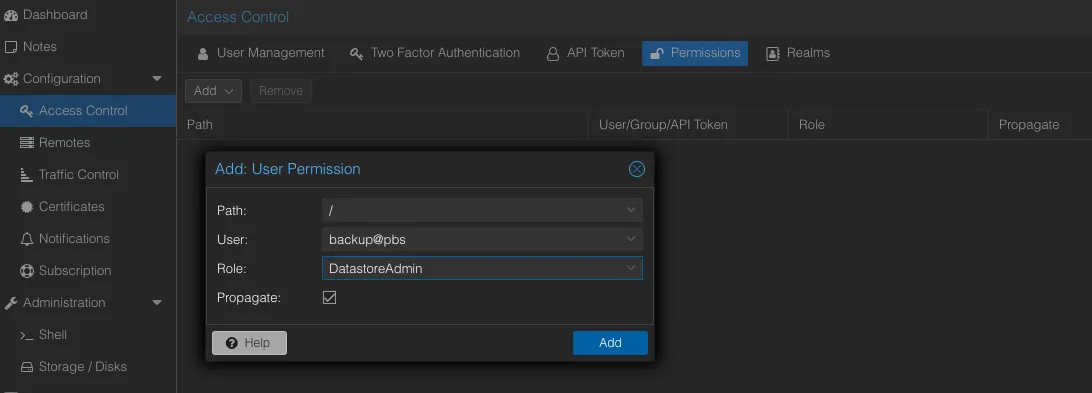Image resolution: width=1092 pixels, height=393 pixels.
Task: Click the Remotes server icon
Action: click(x=26, y=143)
